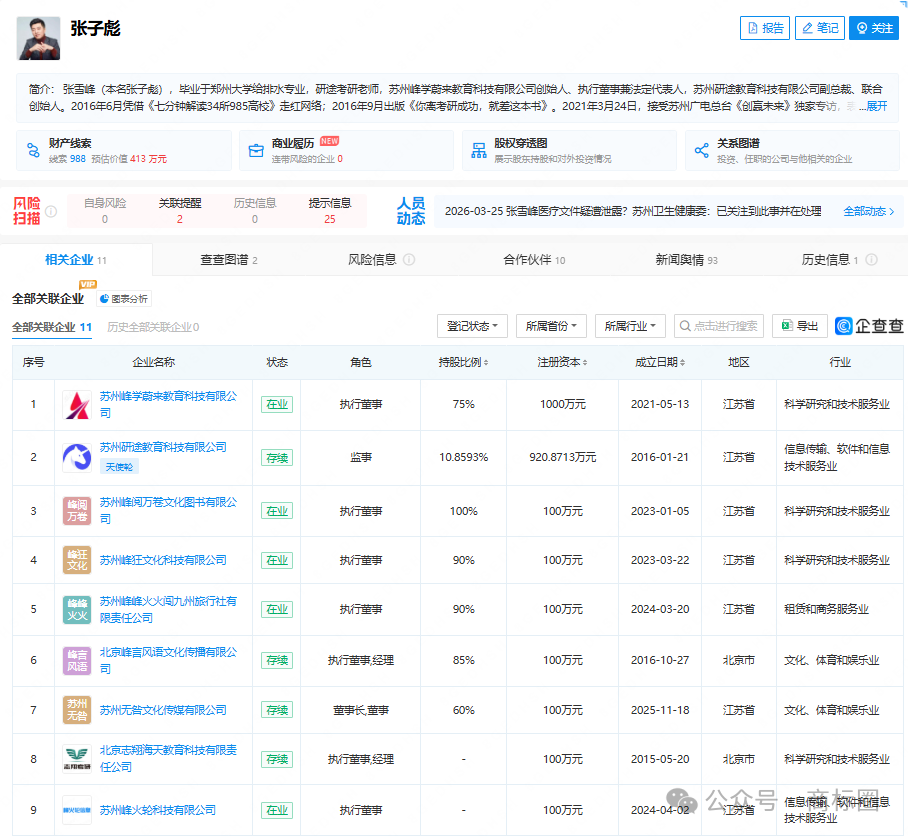The width and height of the screenshot is (908, 836).
Task: Open 苏州峰峰火火闯九州旅行社 link
Action: point(168,609)
